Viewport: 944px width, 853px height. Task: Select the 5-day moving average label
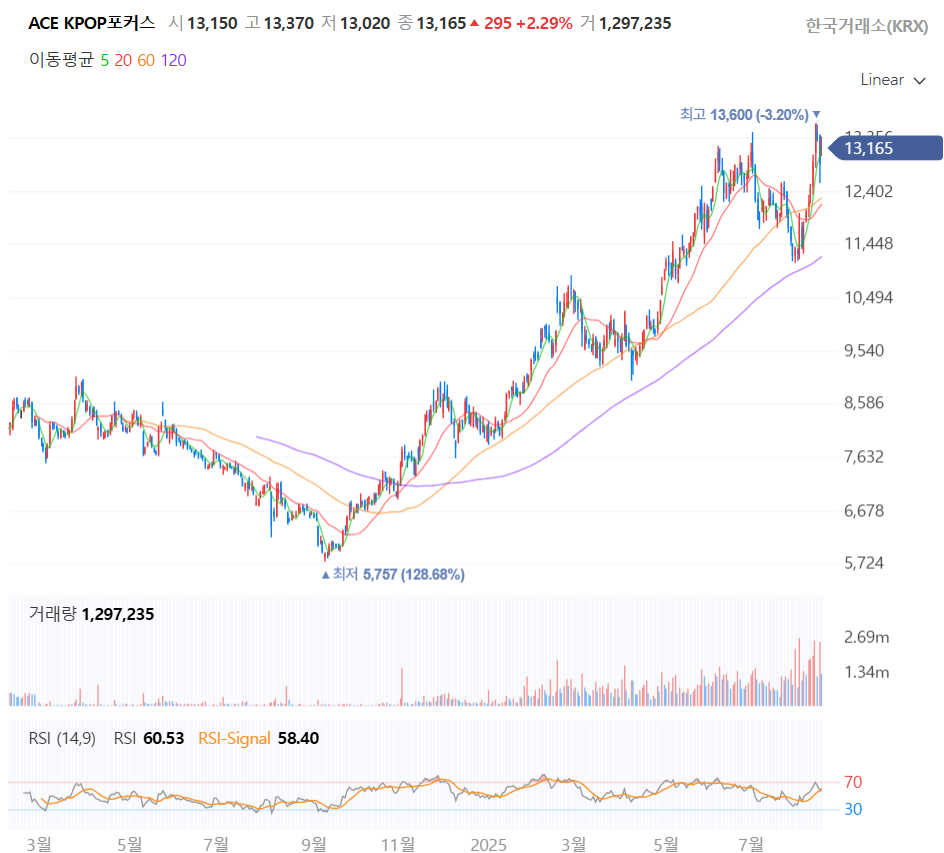(105, 60)
